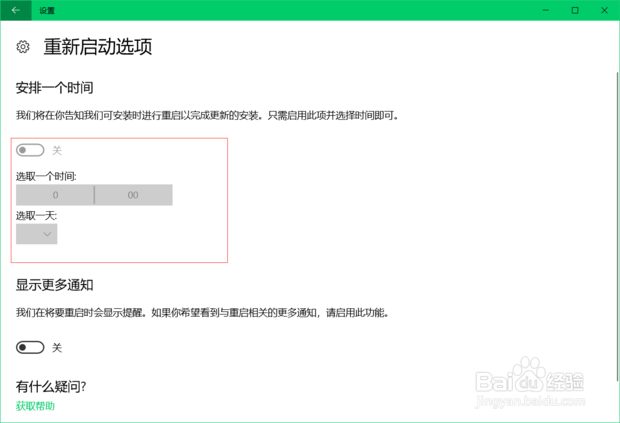The width and height of the screenshot is (620, 423).
Task: Select the minute field showing 00
Action: (x=133, y=195)
